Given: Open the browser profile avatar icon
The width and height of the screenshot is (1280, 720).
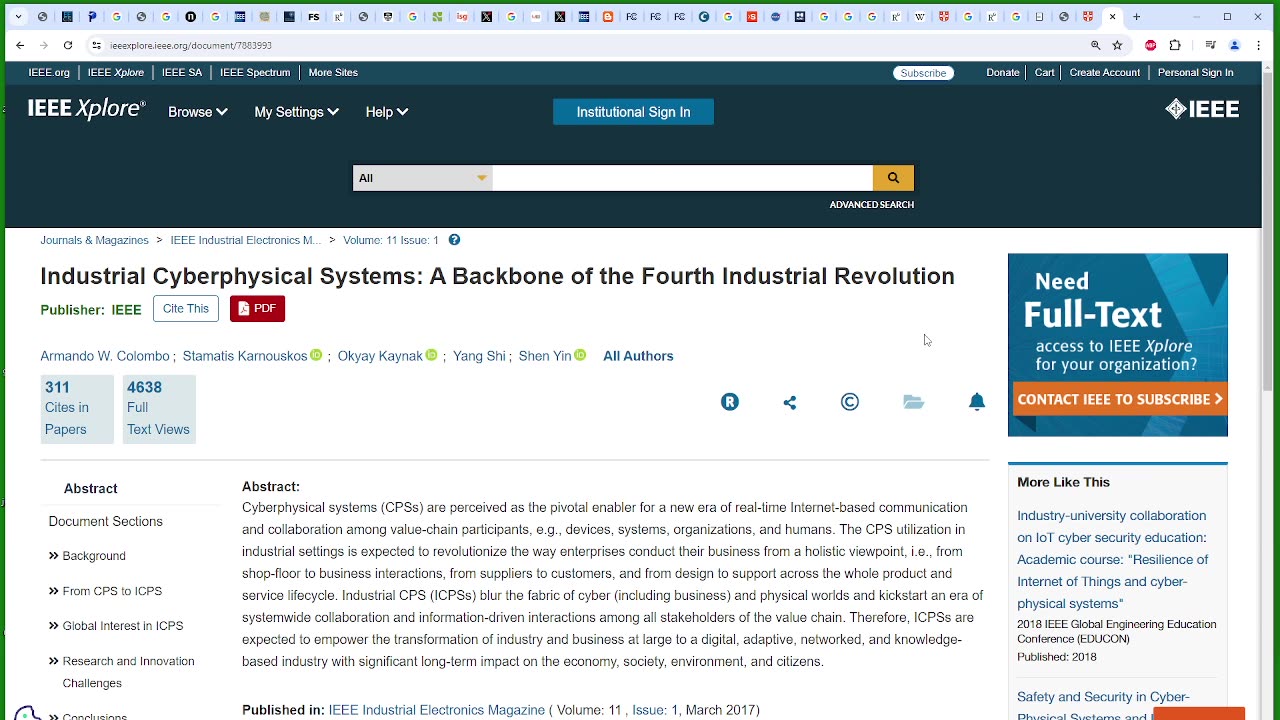Looking at the screenshot, I should pos(1234,45).
